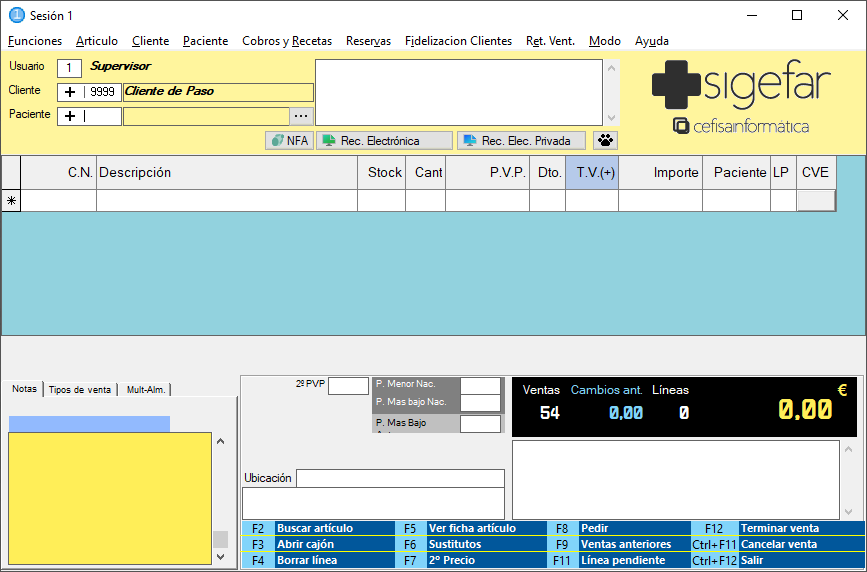The image size is (867, 572).
Task: Open the NFA button
Action: [290, 141]
